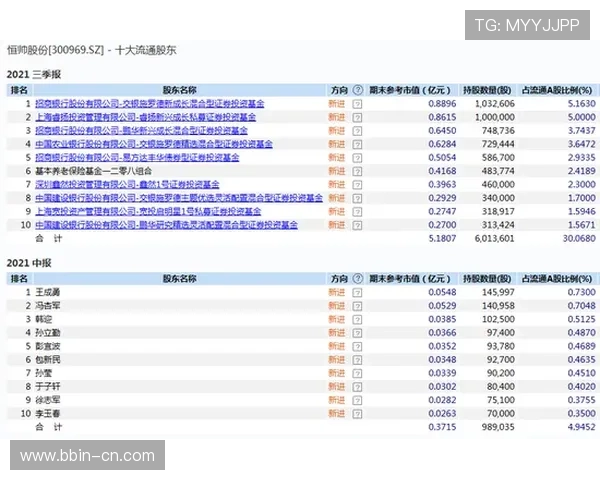Viewport: 600px width, 480px height.
Task: Click the question icon in 包新民 row
Action: (x=357, y=360)
